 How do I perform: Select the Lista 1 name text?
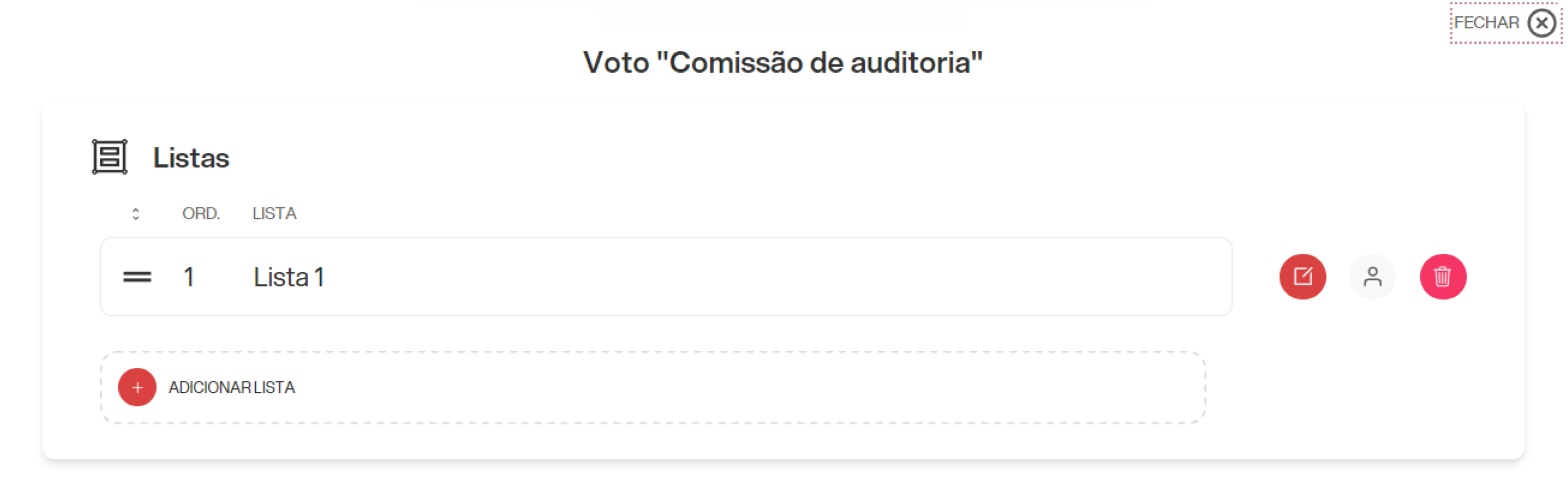pyautogui.click(x=288, y=277)
